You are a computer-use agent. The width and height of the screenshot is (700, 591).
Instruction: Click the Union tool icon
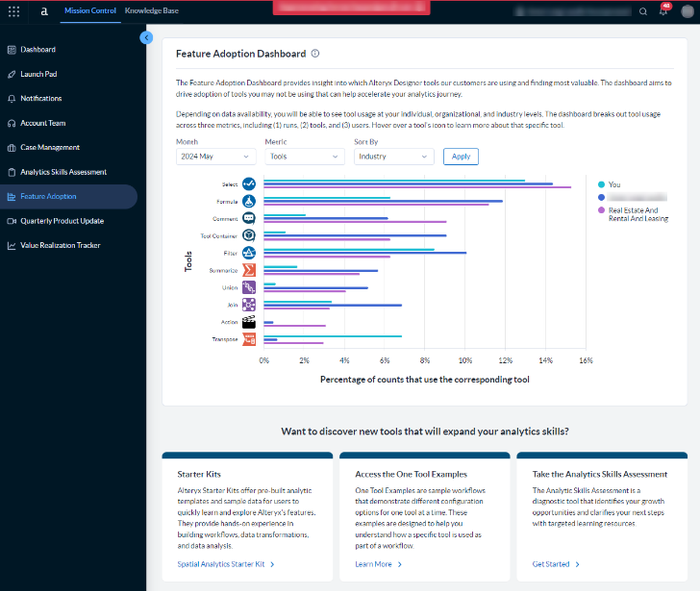tap(249, 288)
